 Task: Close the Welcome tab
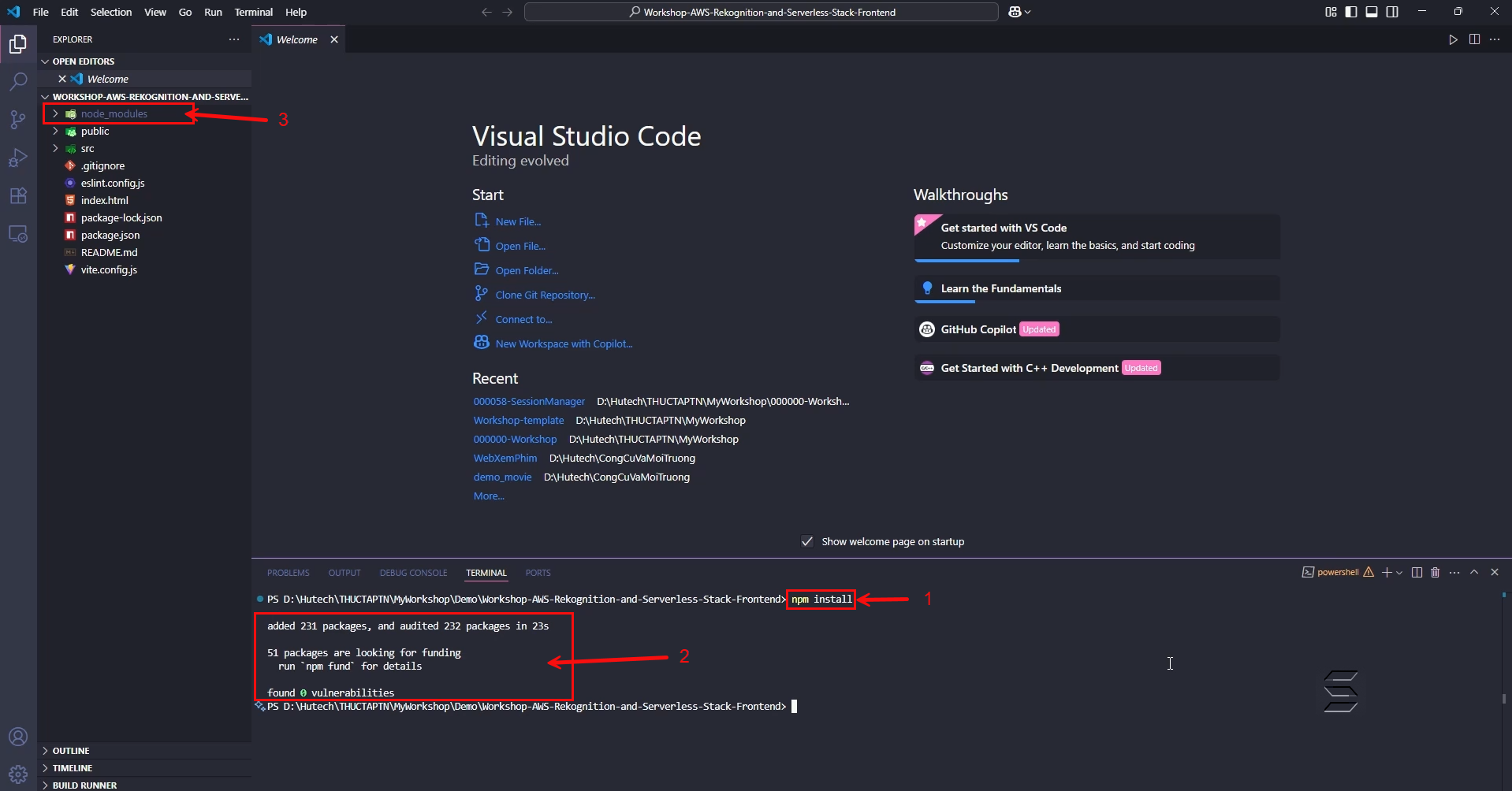click(x=334, y=39)
